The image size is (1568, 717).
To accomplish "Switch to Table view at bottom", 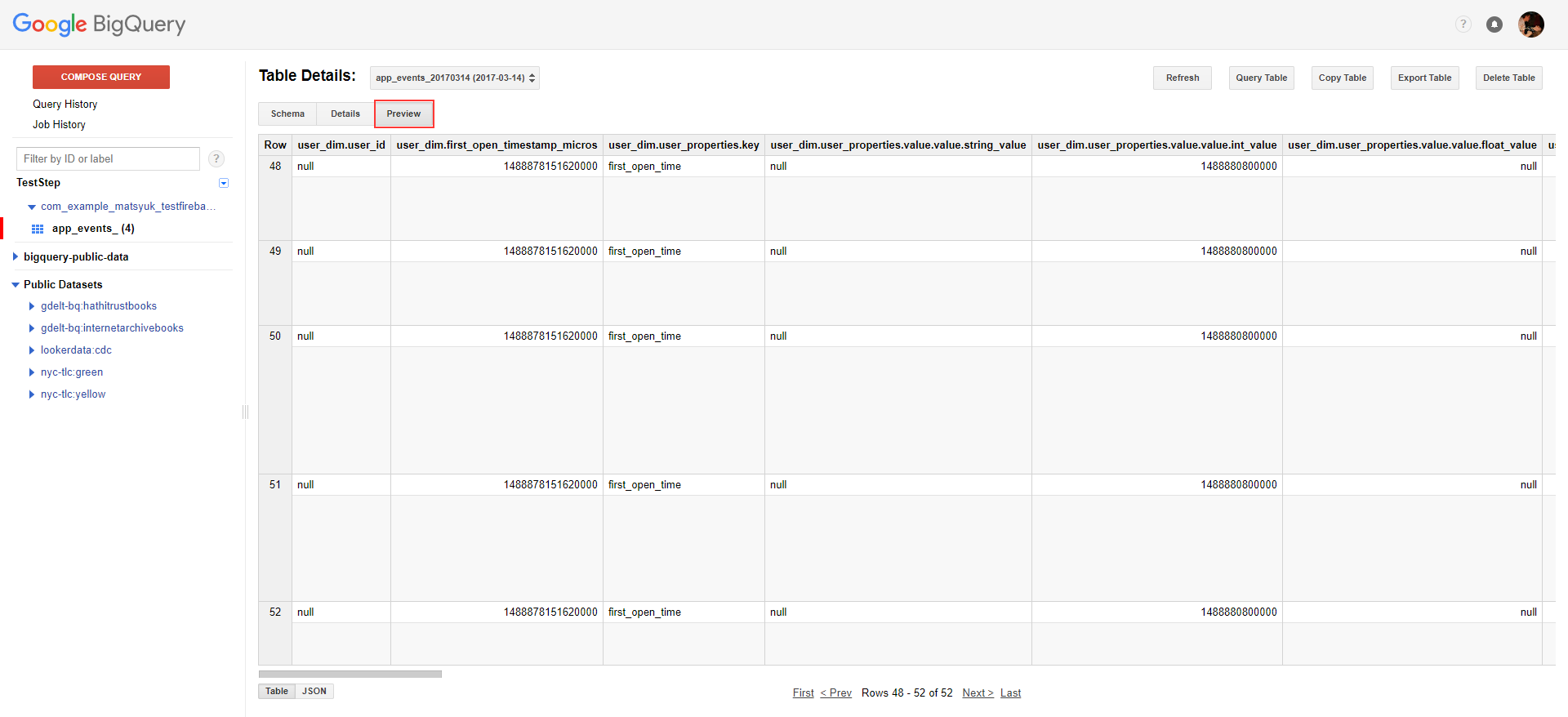I will click(x=277, y=691).
